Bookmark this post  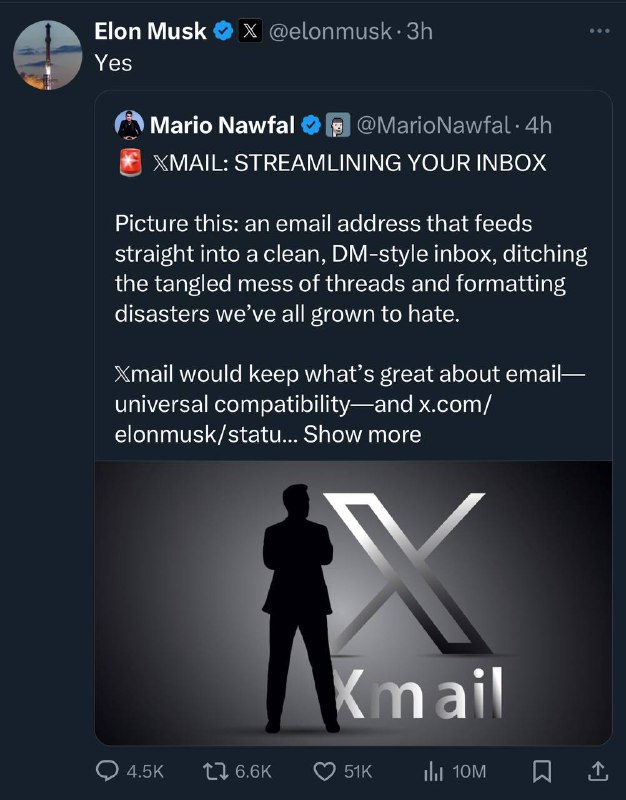(542, 771)
